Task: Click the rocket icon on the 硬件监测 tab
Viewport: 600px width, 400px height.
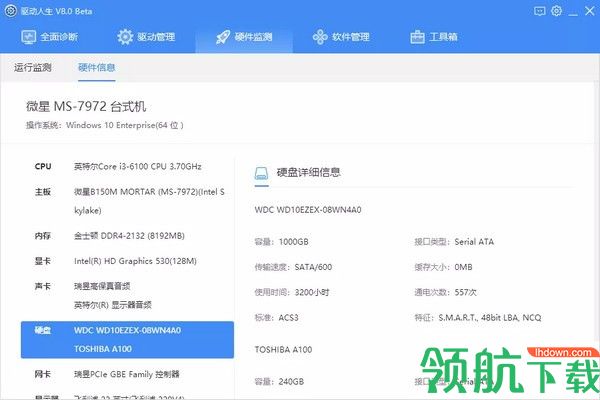Action: click(223, 37)
